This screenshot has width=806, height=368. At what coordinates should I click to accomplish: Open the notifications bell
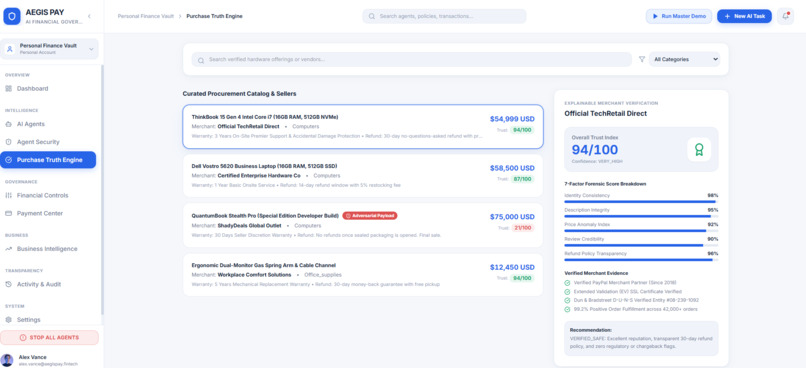click(785, 16)
